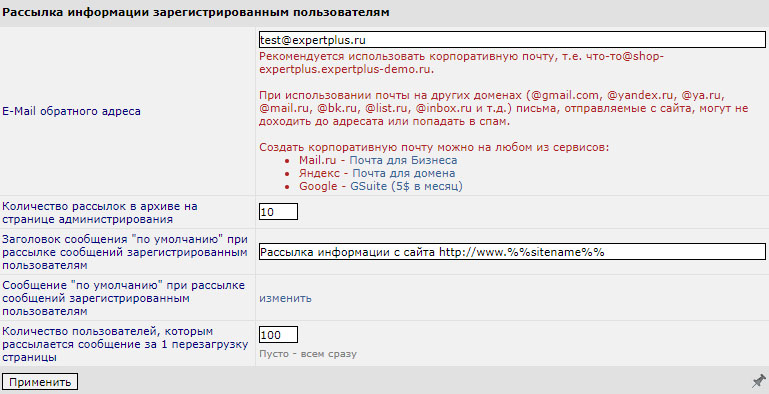769x394 pixels.
Task: Click the label Заголовок сообщения "по умолчанию"
Action: pos(125,252)
